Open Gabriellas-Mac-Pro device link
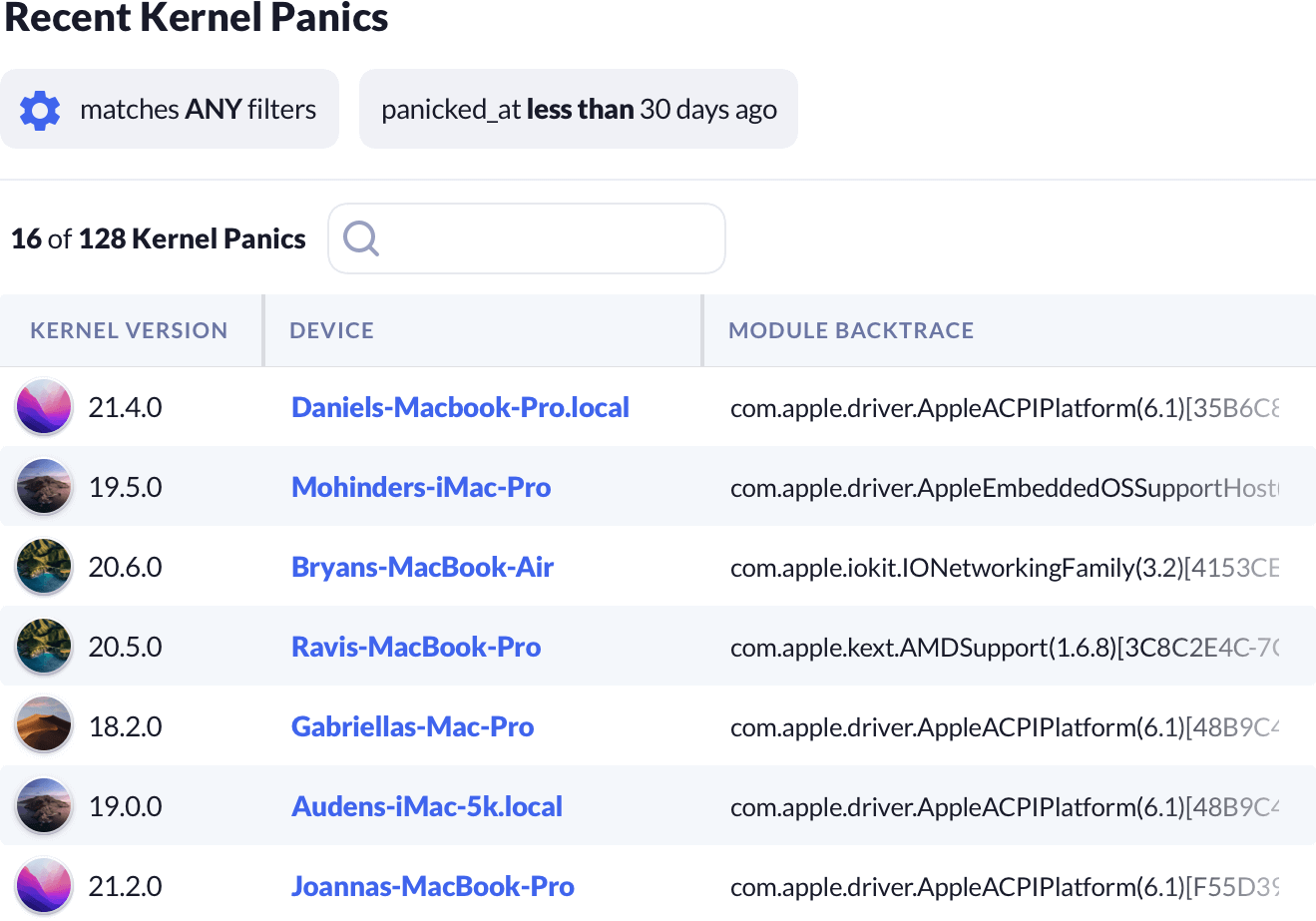Image resolution: width=1316 pixels, height=921 pixels. (412, 726)
